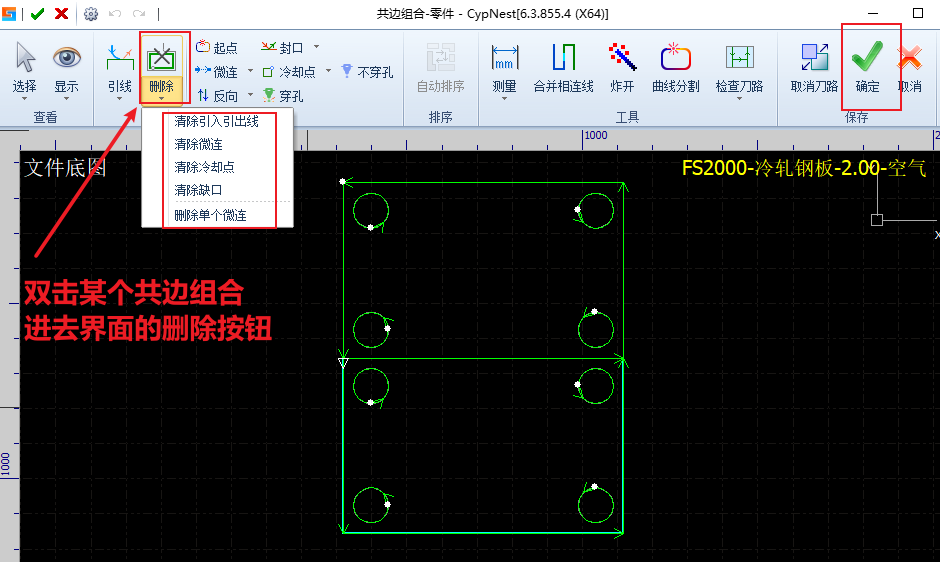Click the 穿孔 pierce tool
The height and width of the screenshot is (562, 940).
283,95
